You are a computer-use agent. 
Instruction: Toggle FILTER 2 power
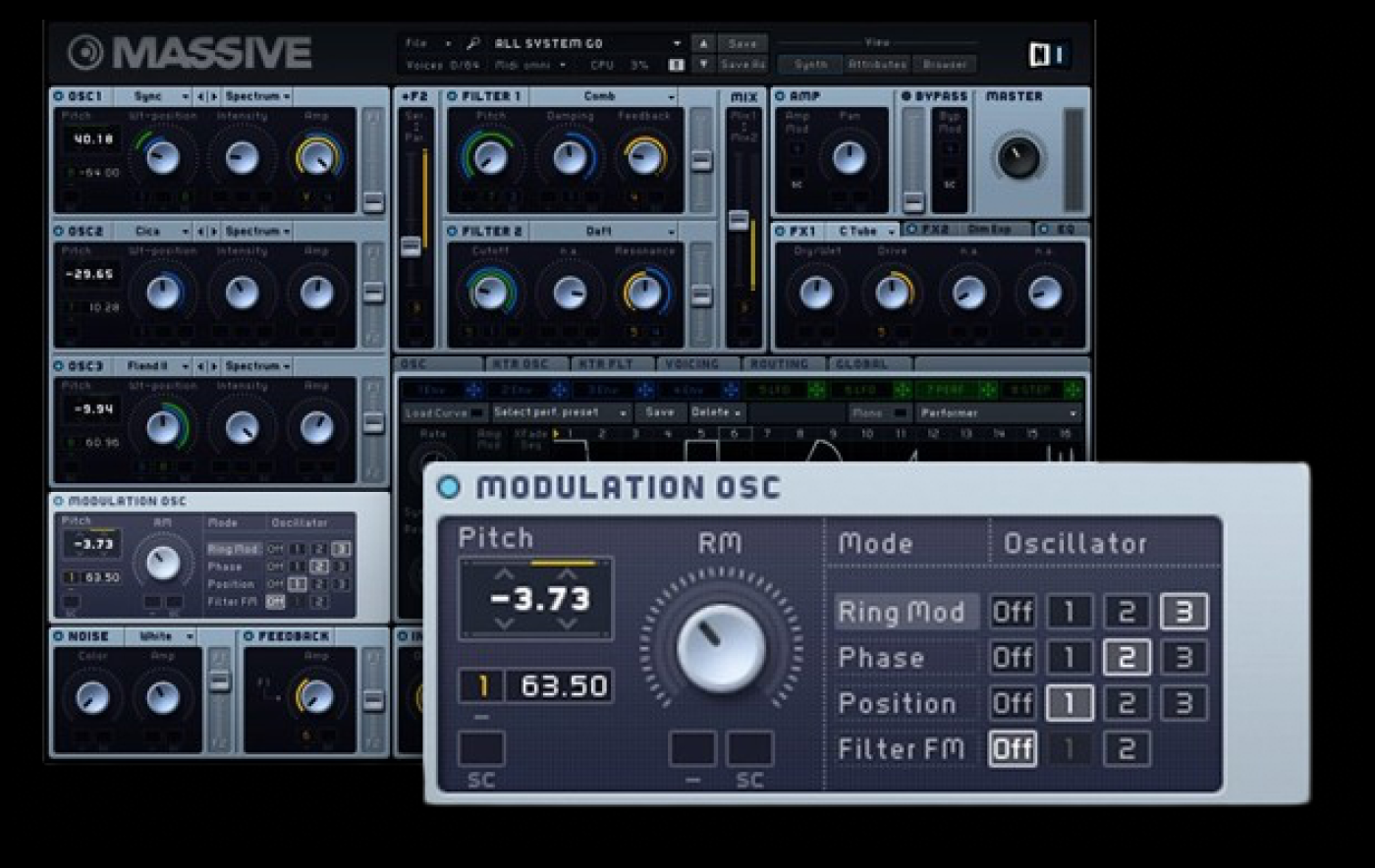(x=452, y=232)
